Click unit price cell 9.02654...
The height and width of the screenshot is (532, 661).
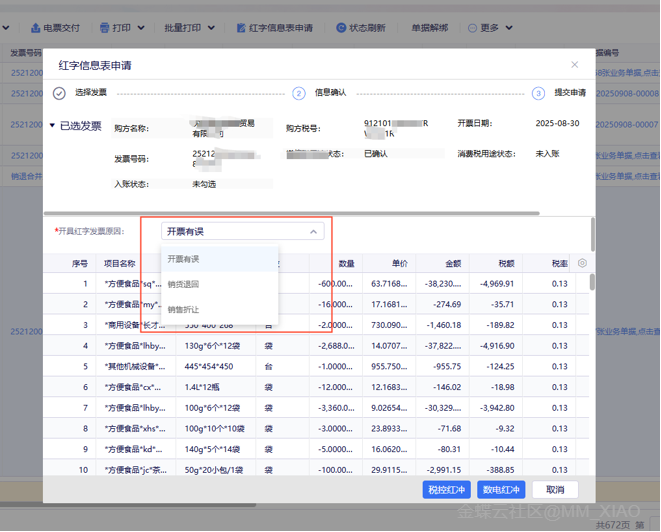[x=389, y=408]
